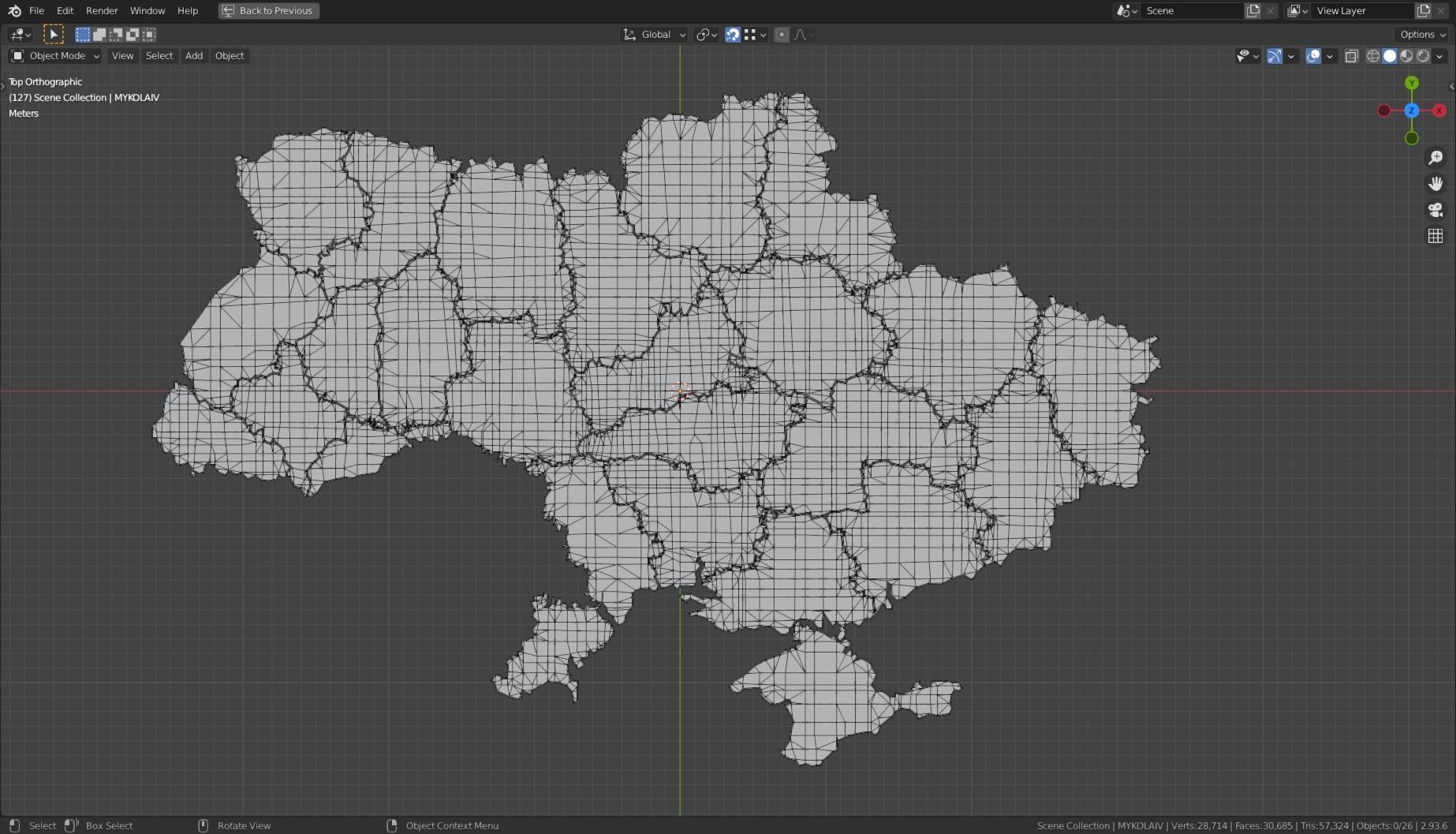Click the Select mouse hint icon in status bar
The image size is (1456, 834).
14,825
